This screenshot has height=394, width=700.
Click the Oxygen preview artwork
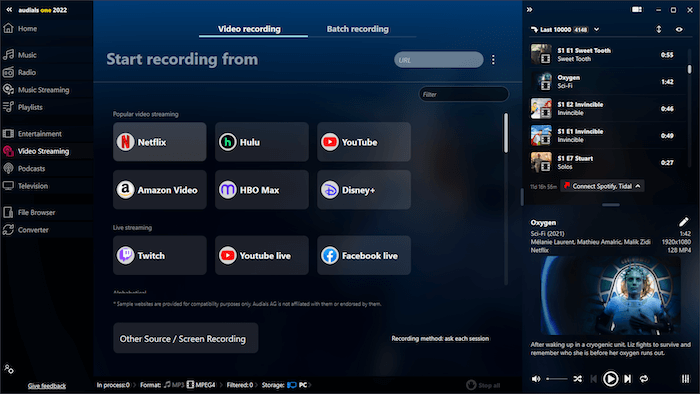click(610, 295)
